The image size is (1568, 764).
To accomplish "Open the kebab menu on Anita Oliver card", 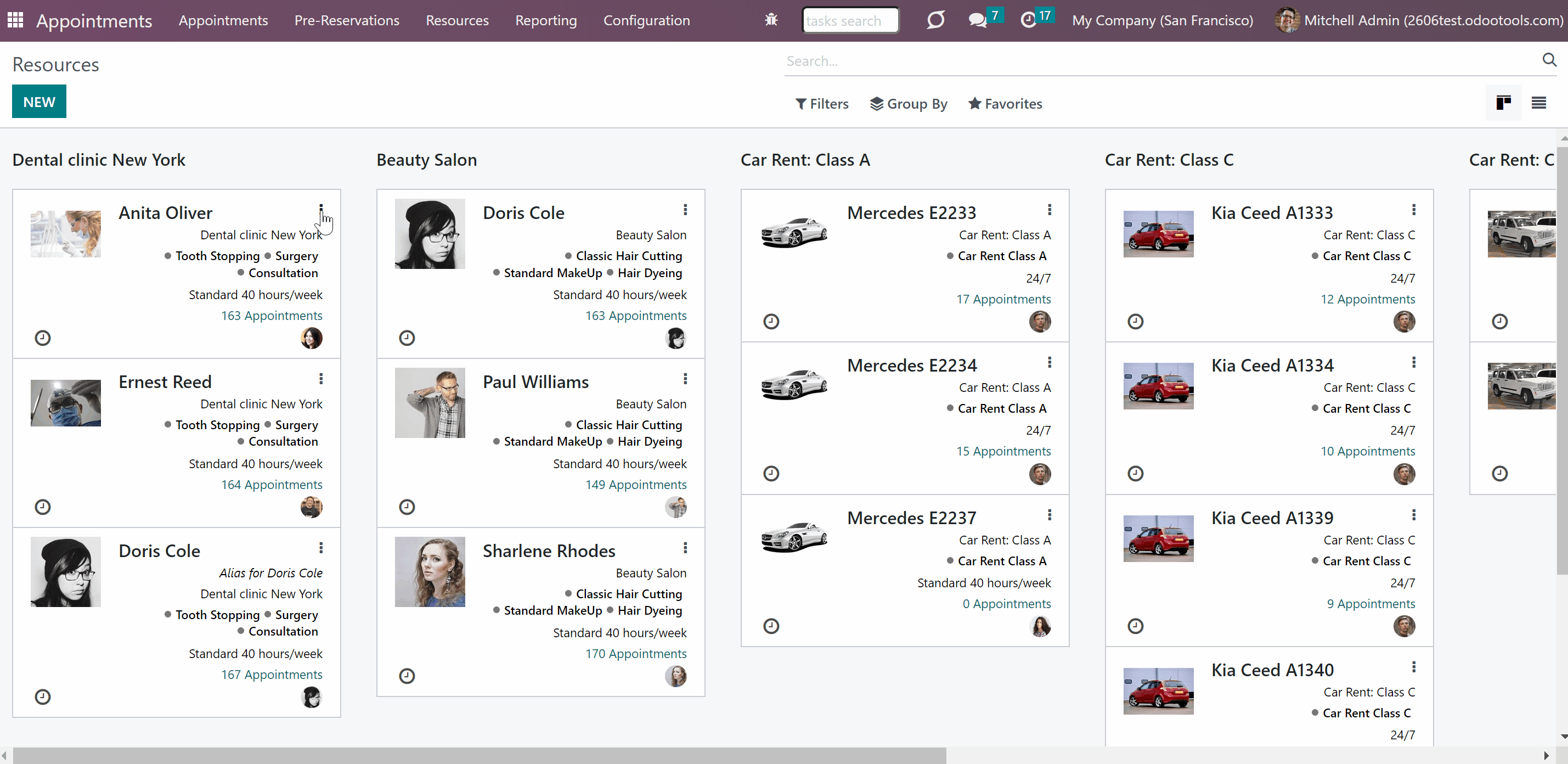I will point(321,210).
